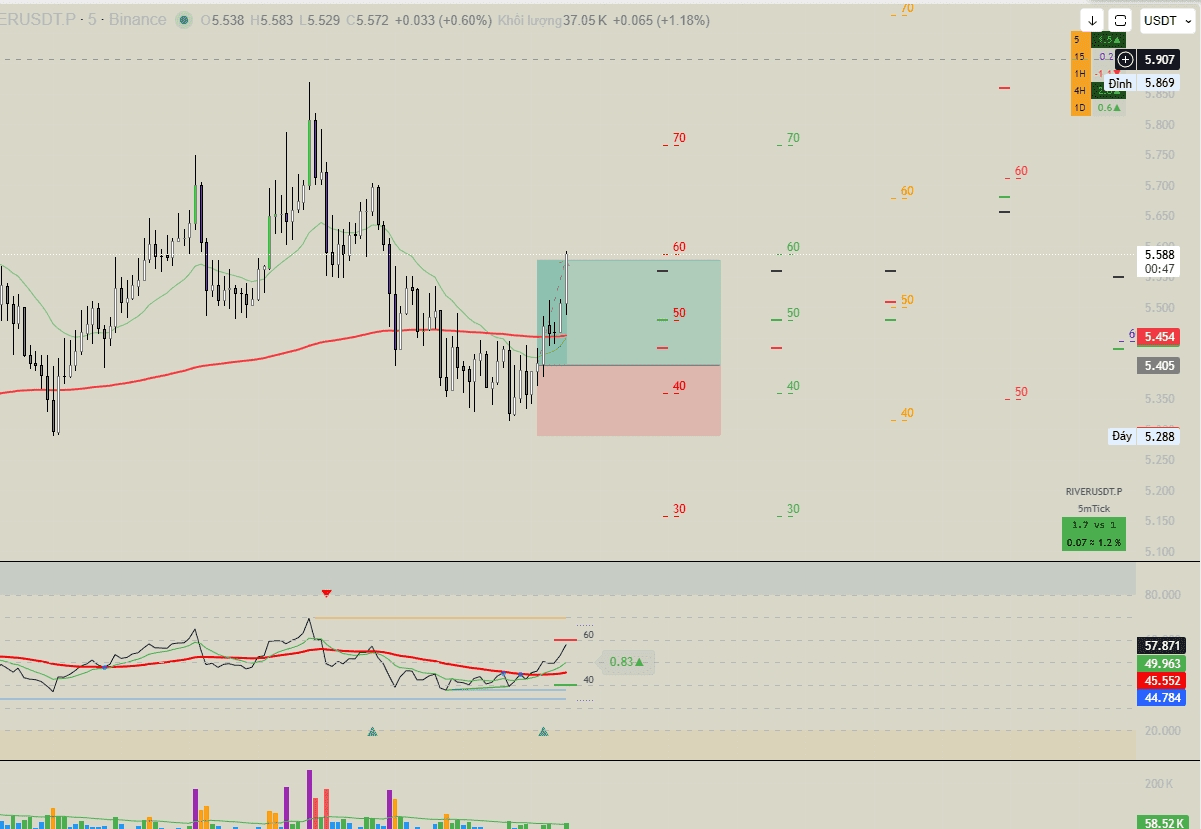
Task: Click the plus icon beside 5.907 price
Action: [1125, 59]
